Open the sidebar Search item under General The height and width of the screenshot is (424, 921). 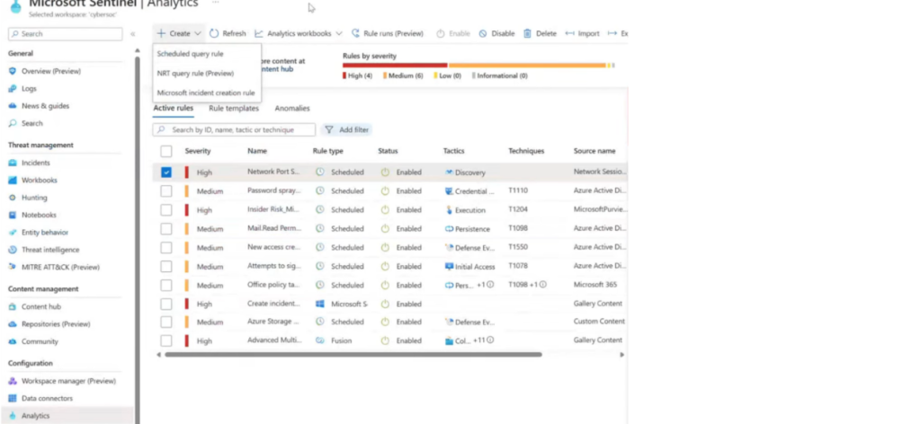point(32,123)
